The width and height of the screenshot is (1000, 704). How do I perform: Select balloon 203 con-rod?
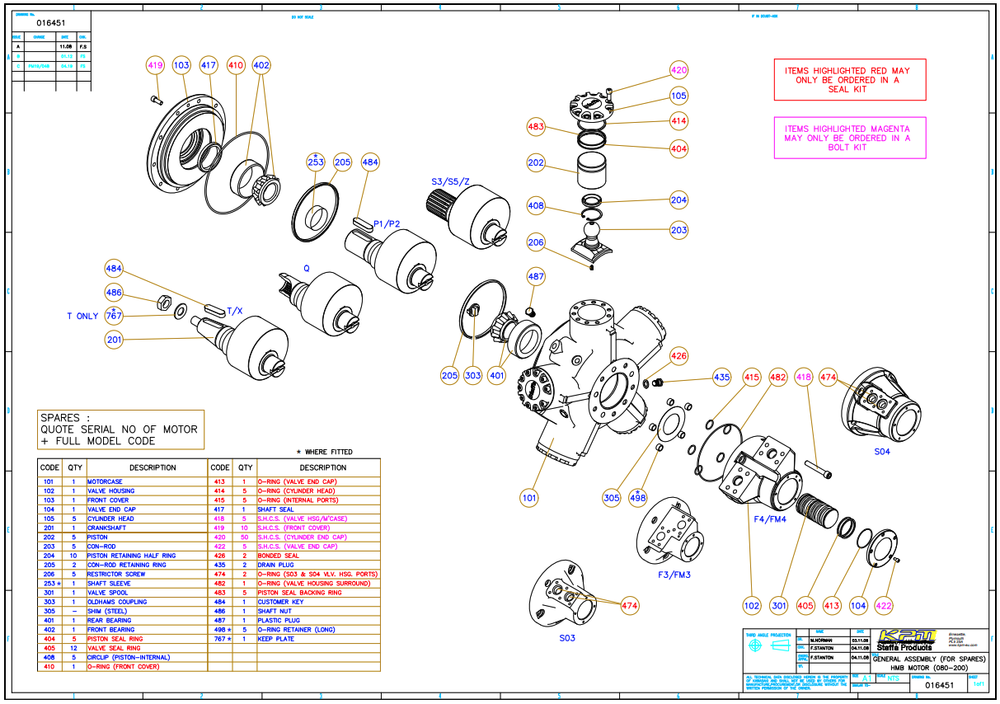[679, 230]
